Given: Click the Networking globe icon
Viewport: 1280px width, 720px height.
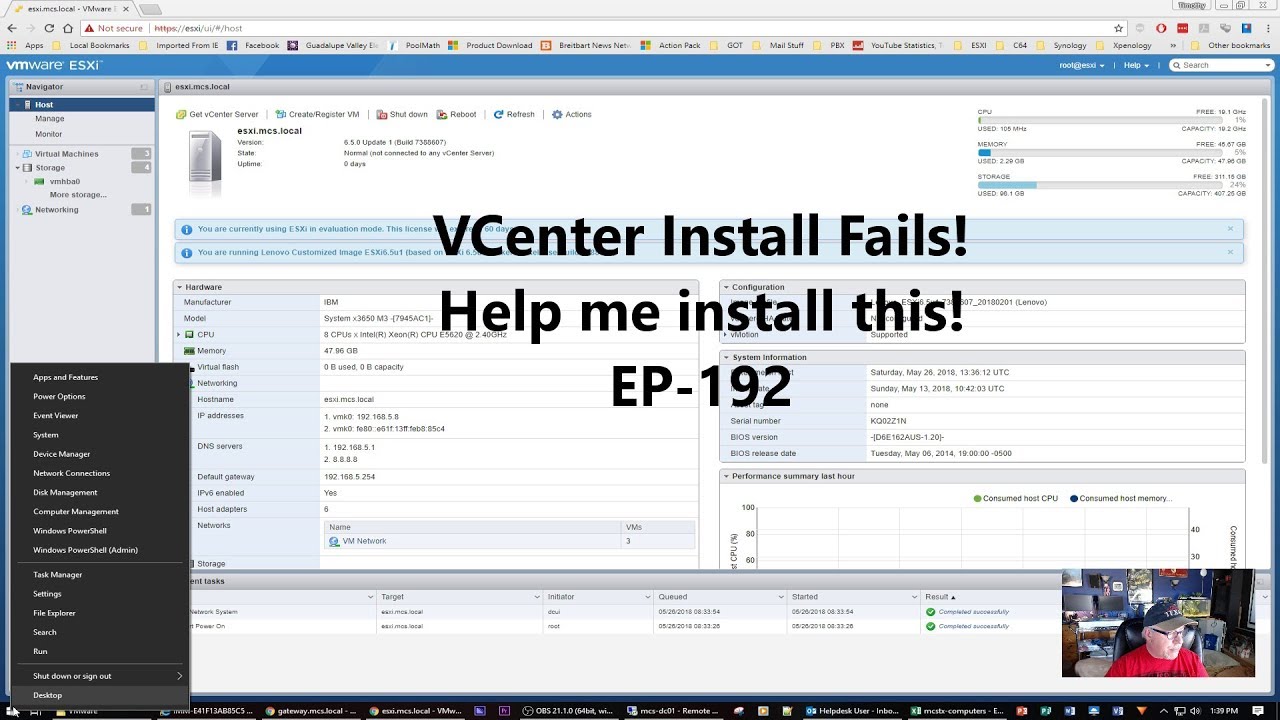Looking at the screenshot, I should 28,210.
